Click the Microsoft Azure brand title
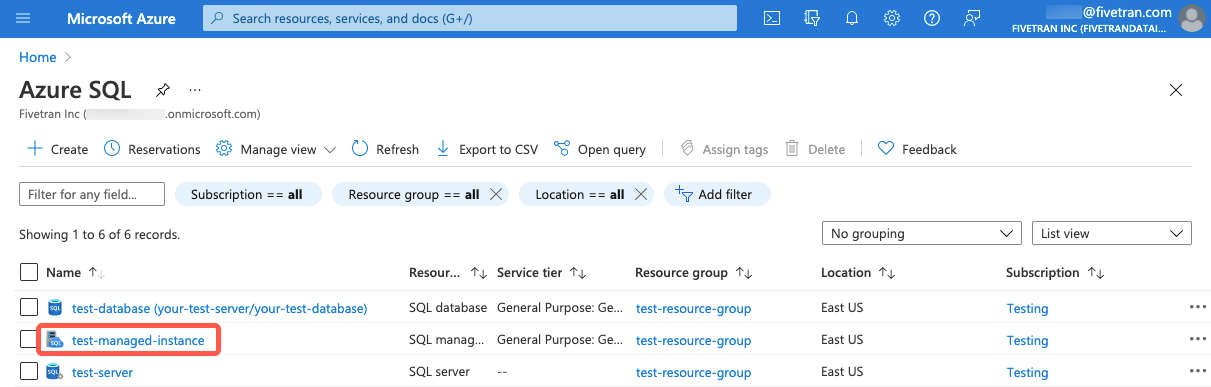The image size is (1211, 387). [x=121, y=18]
